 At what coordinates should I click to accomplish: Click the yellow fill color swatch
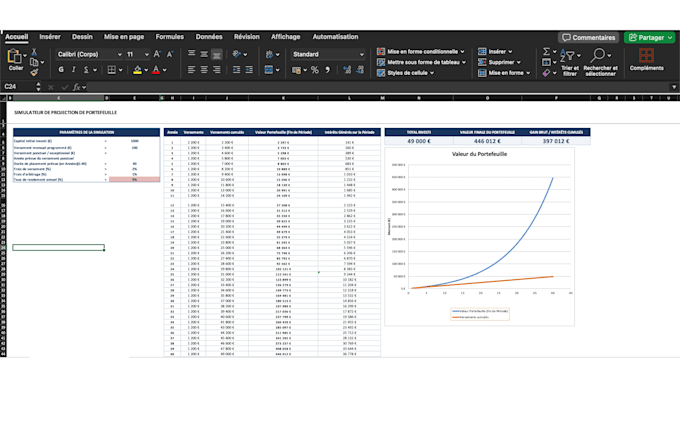(x=137, y=70)
